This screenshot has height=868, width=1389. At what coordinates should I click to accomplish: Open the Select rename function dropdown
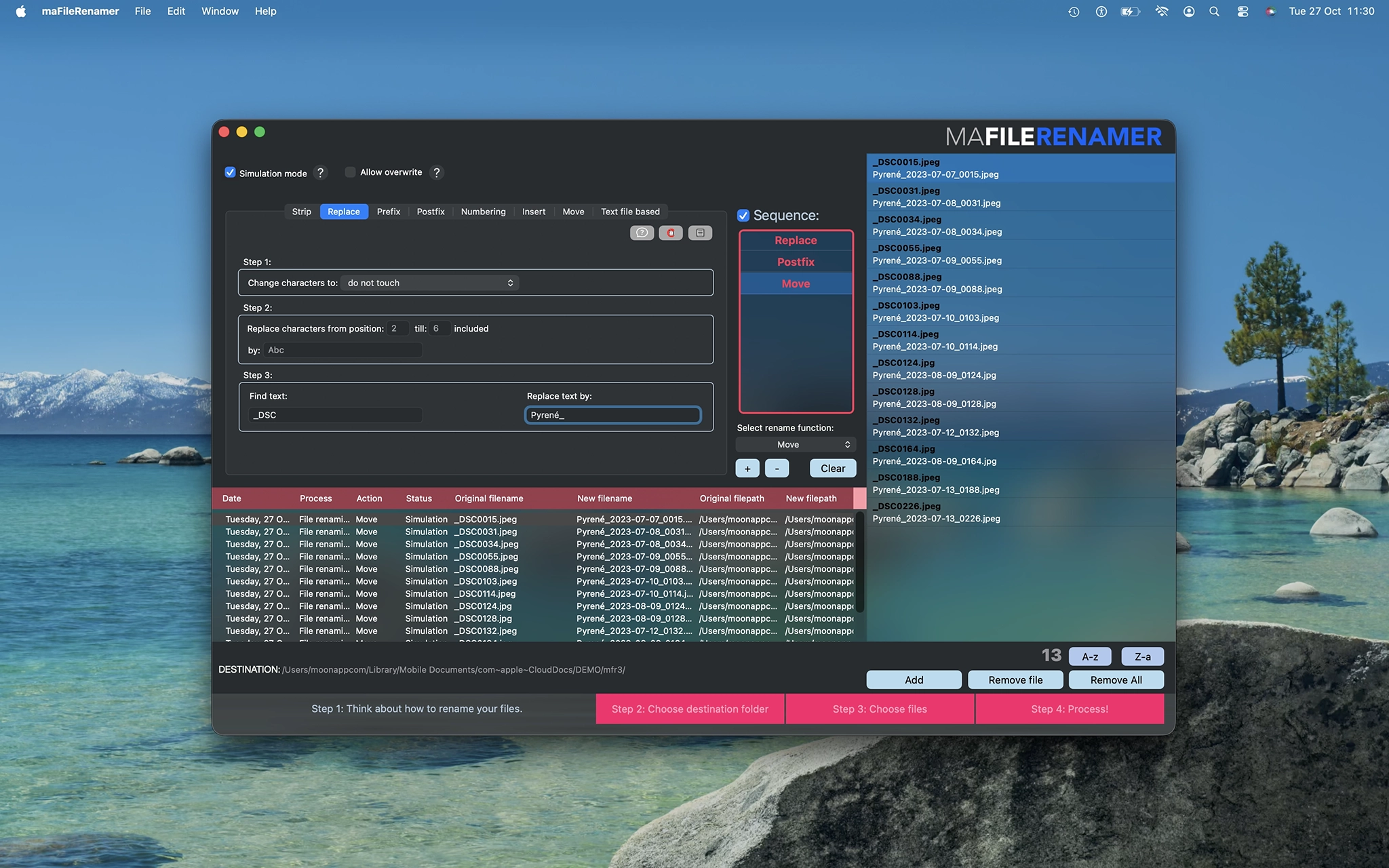796,445
